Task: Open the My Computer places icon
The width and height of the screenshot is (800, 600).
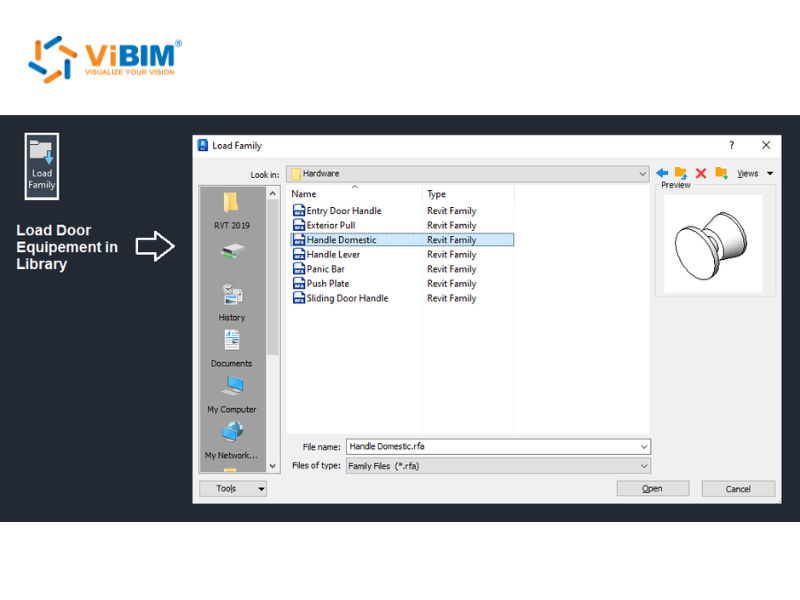Action: 233,386
